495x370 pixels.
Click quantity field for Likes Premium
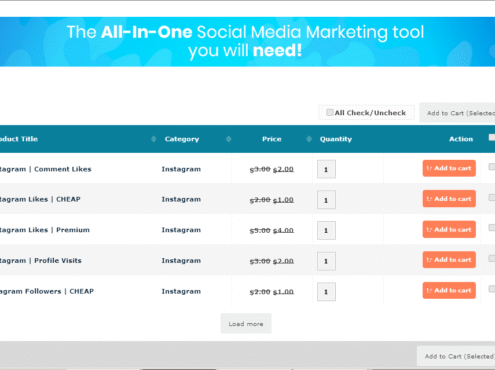pos(326,230)
